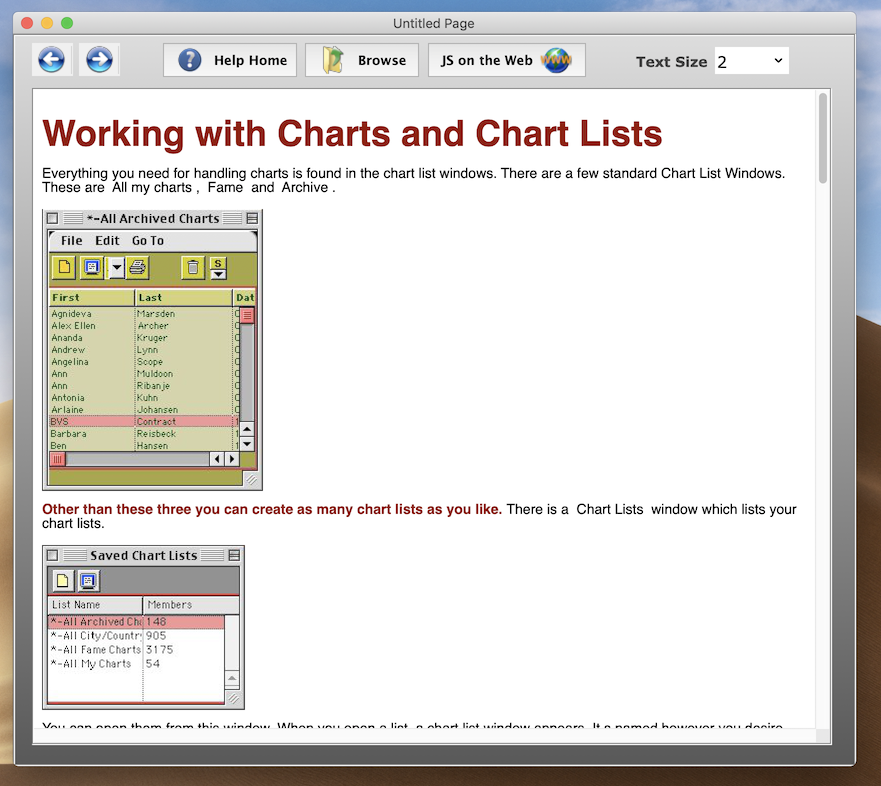Click the Edit menu in All Archived Charts

tap(107, 241)
